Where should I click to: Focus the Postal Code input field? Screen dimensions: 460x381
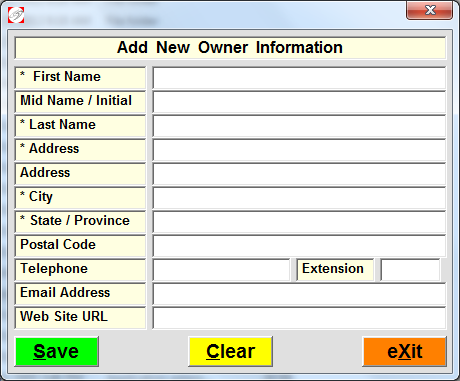299,246
